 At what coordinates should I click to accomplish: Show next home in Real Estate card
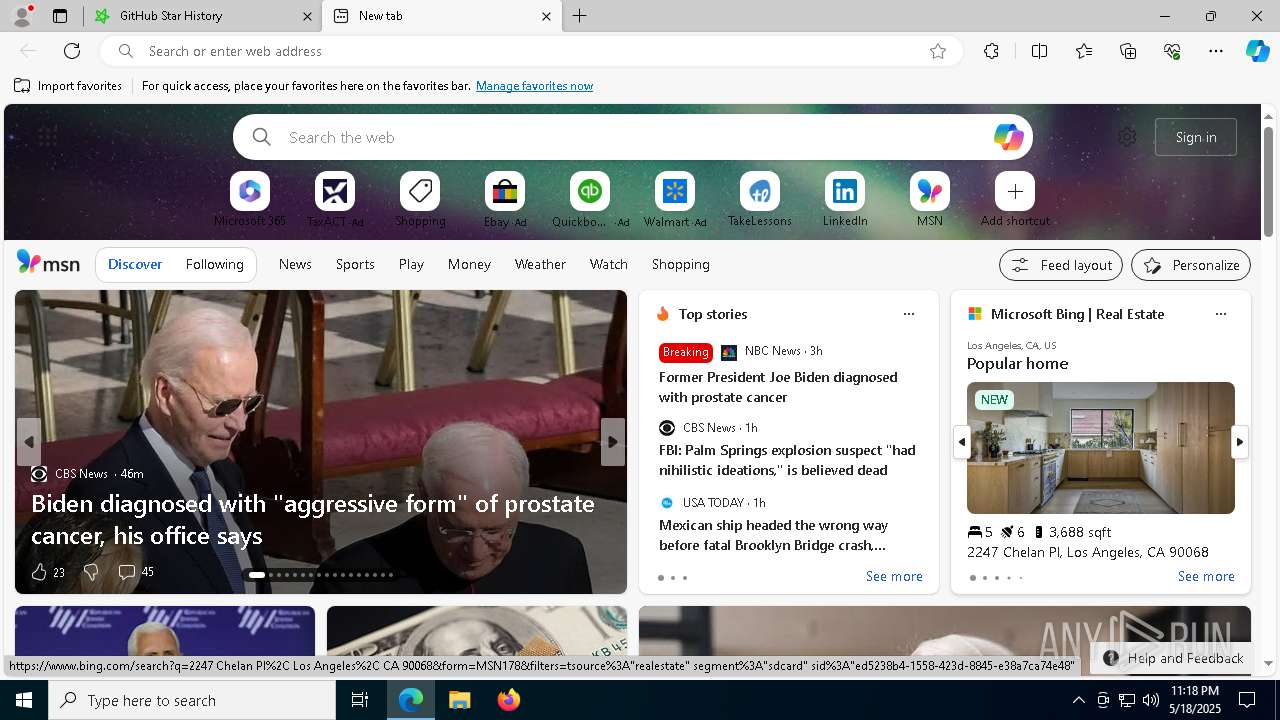pyautogui.click(x=1239, y=441)
